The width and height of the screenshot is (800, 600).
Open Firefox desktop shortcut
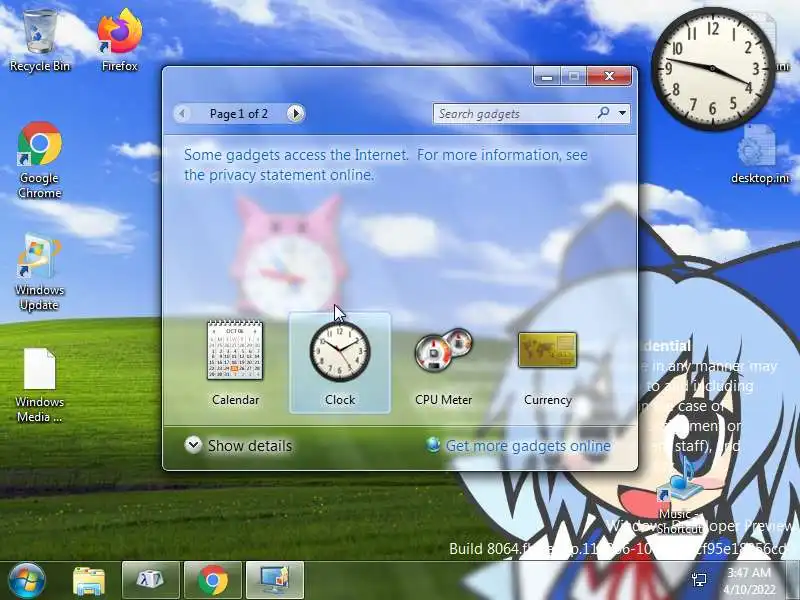[x=119, y=42]
